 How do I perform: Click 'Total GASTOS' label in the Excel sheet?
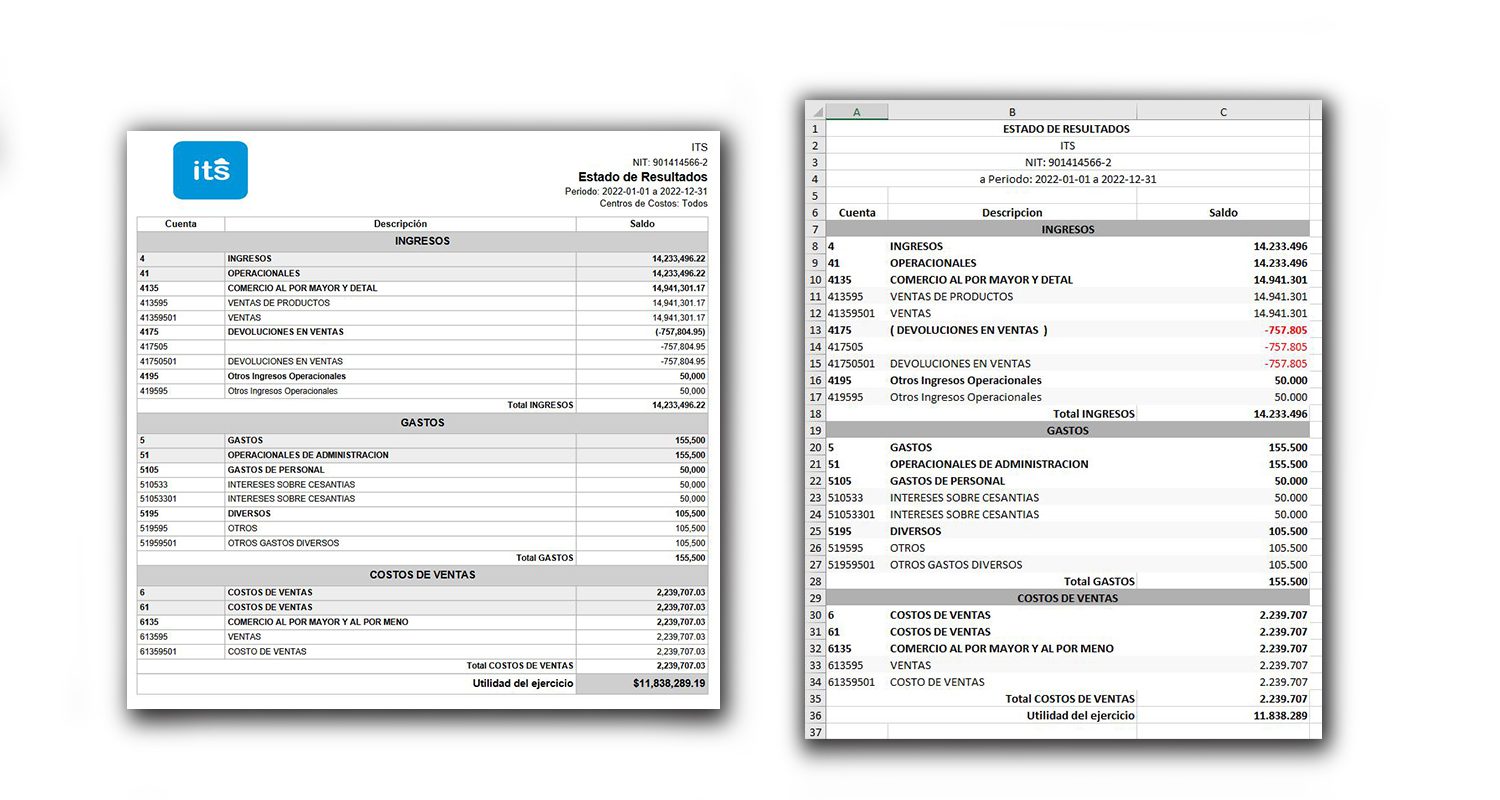(x=1099, y=581)
